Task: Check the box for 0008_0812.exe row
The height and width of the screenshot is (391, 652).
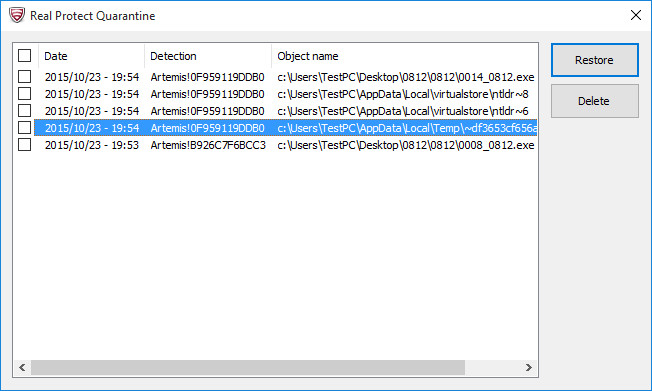Action: pos(25,145)
